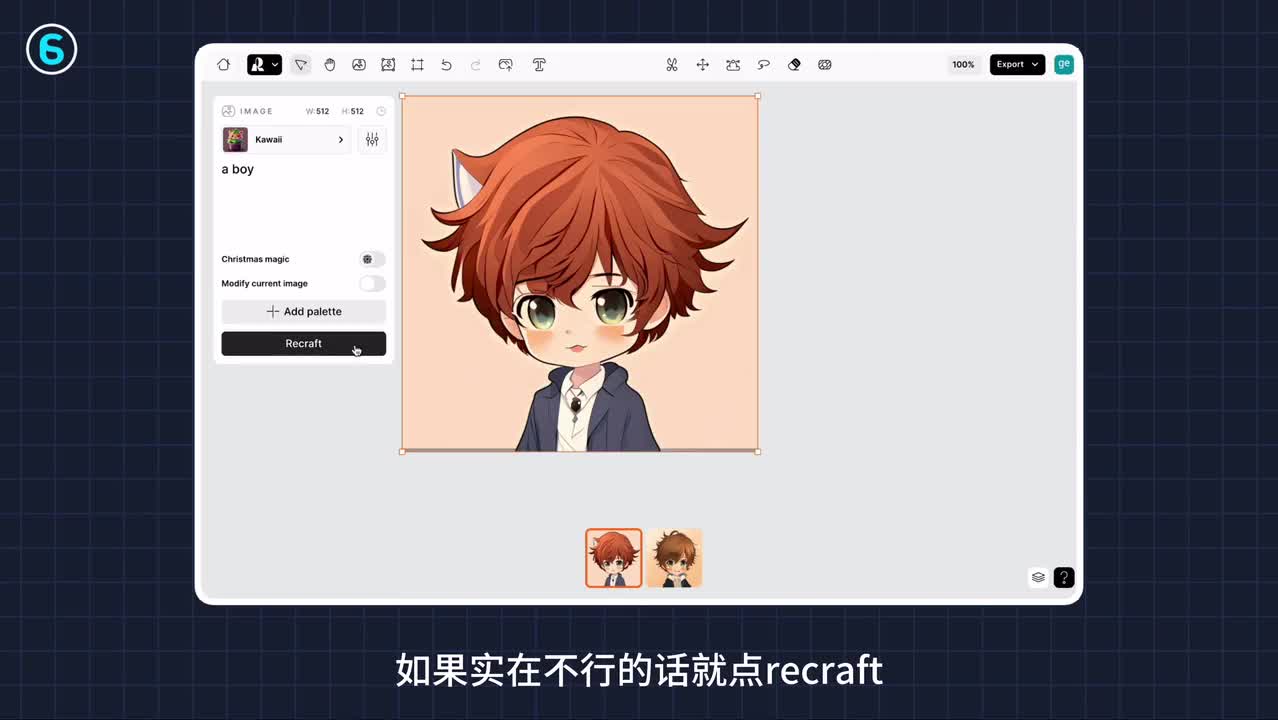Screen dimensions: 1278x720
Task: Click the style settings sliders icon
Action: click(372, 140)
